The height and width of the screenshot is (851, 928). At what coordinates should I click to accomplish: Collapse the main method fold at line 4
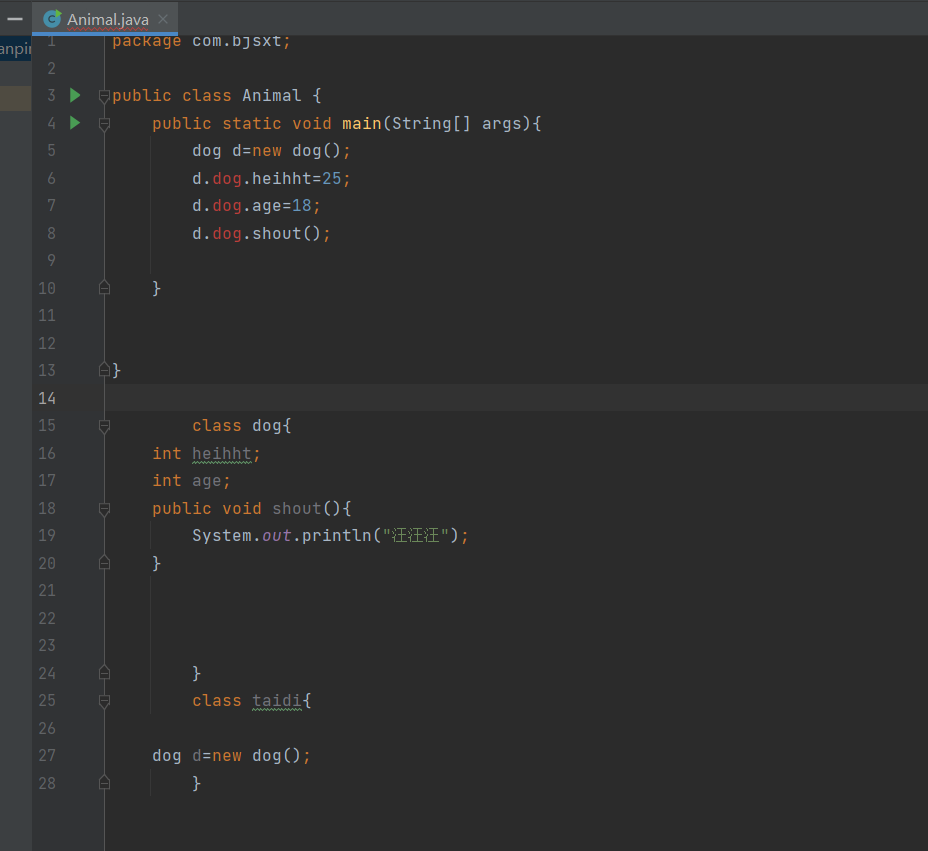(104, 124)
